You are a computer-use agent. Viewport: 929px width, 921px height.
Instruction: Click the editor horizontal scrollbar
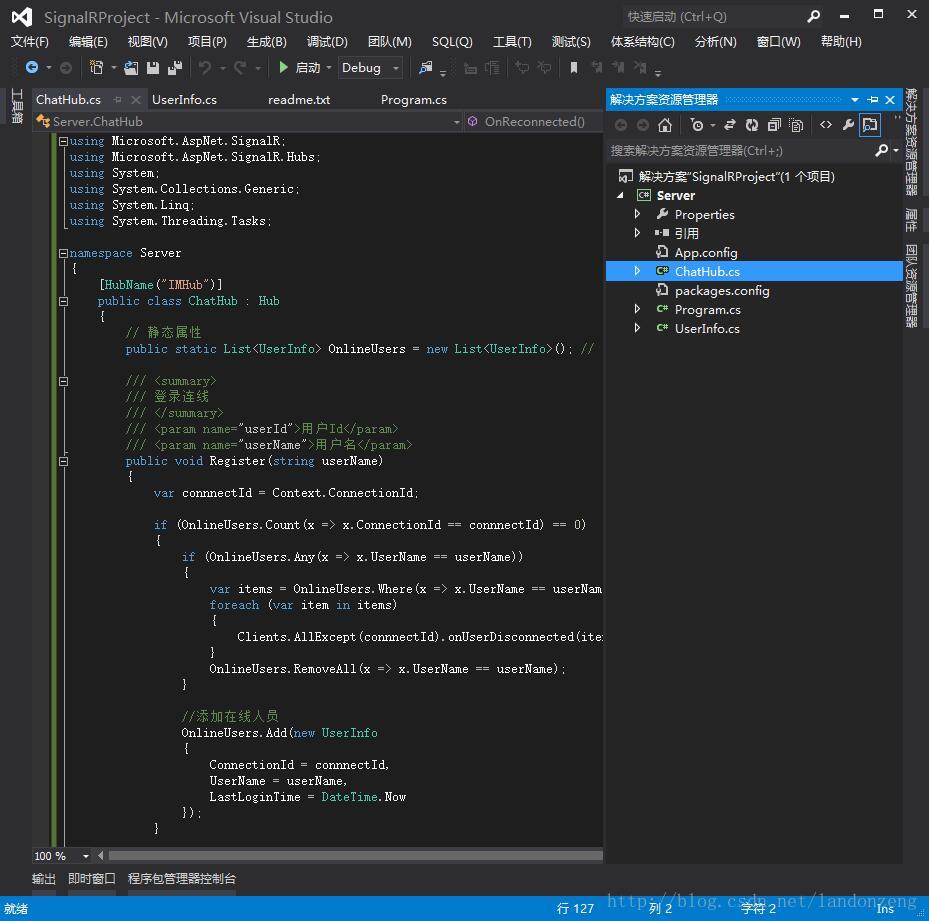pyautogui.click(x=354, y=856)
